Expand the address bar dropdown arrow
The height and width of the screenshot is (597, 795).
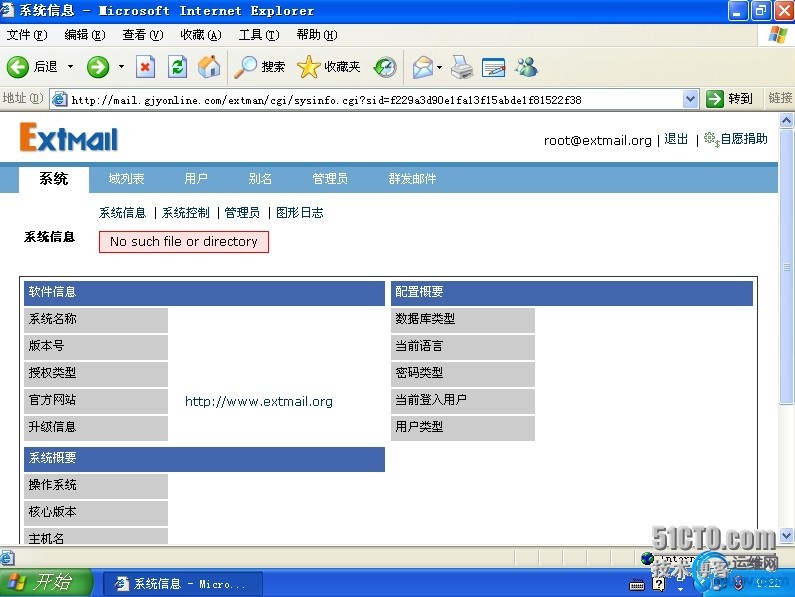tap(690, 99)
